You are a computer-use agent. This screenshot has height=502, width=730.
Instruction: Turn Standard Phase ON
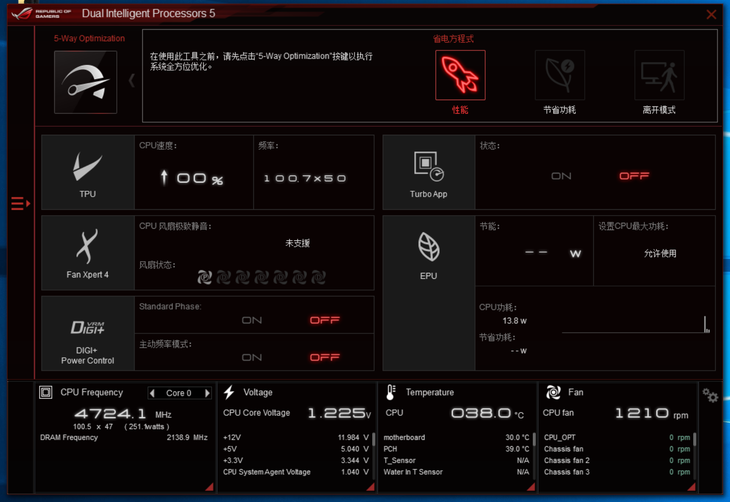pos(252,320)
